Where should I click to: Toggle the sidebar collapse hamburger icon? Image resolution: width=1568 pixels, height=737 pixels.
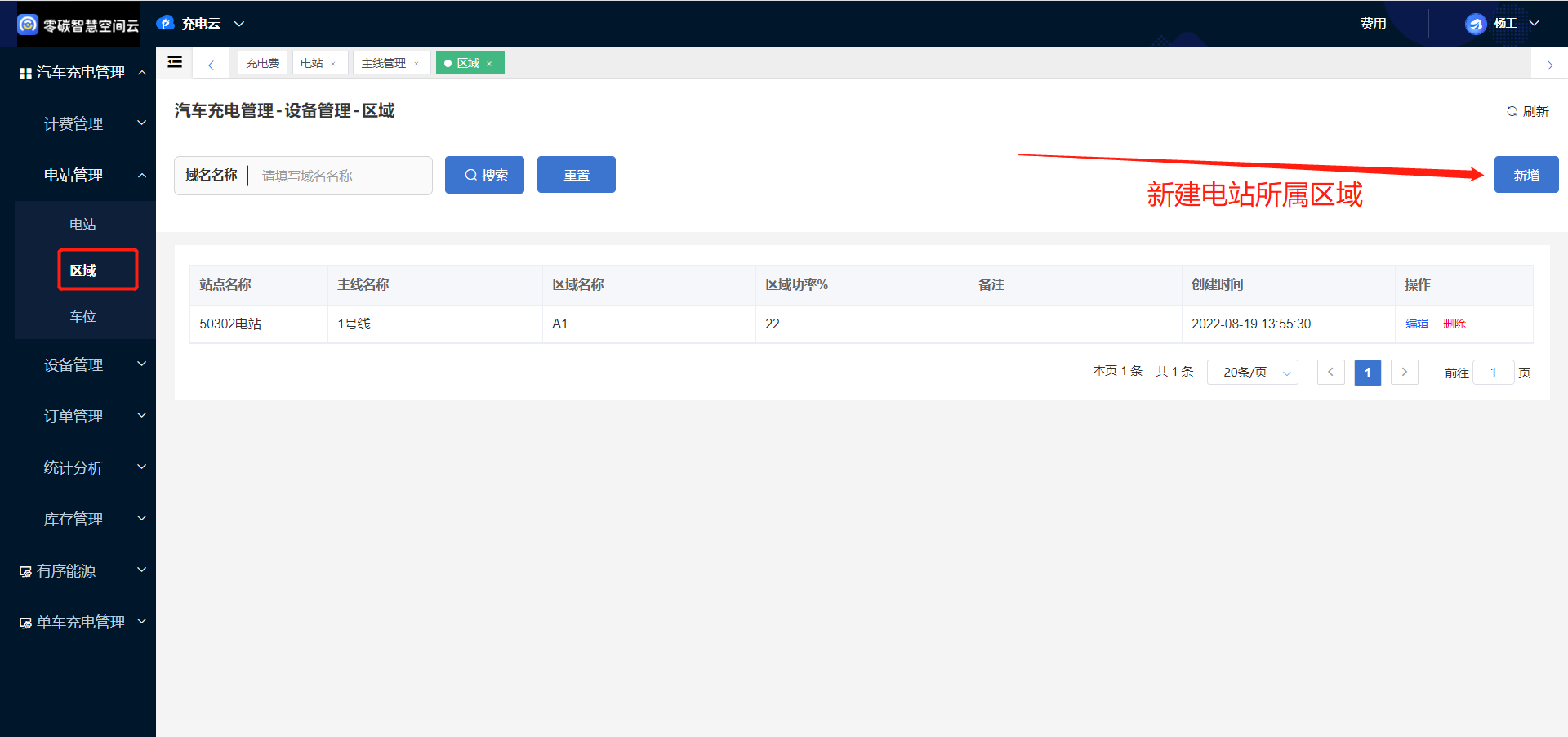(175, 62)
